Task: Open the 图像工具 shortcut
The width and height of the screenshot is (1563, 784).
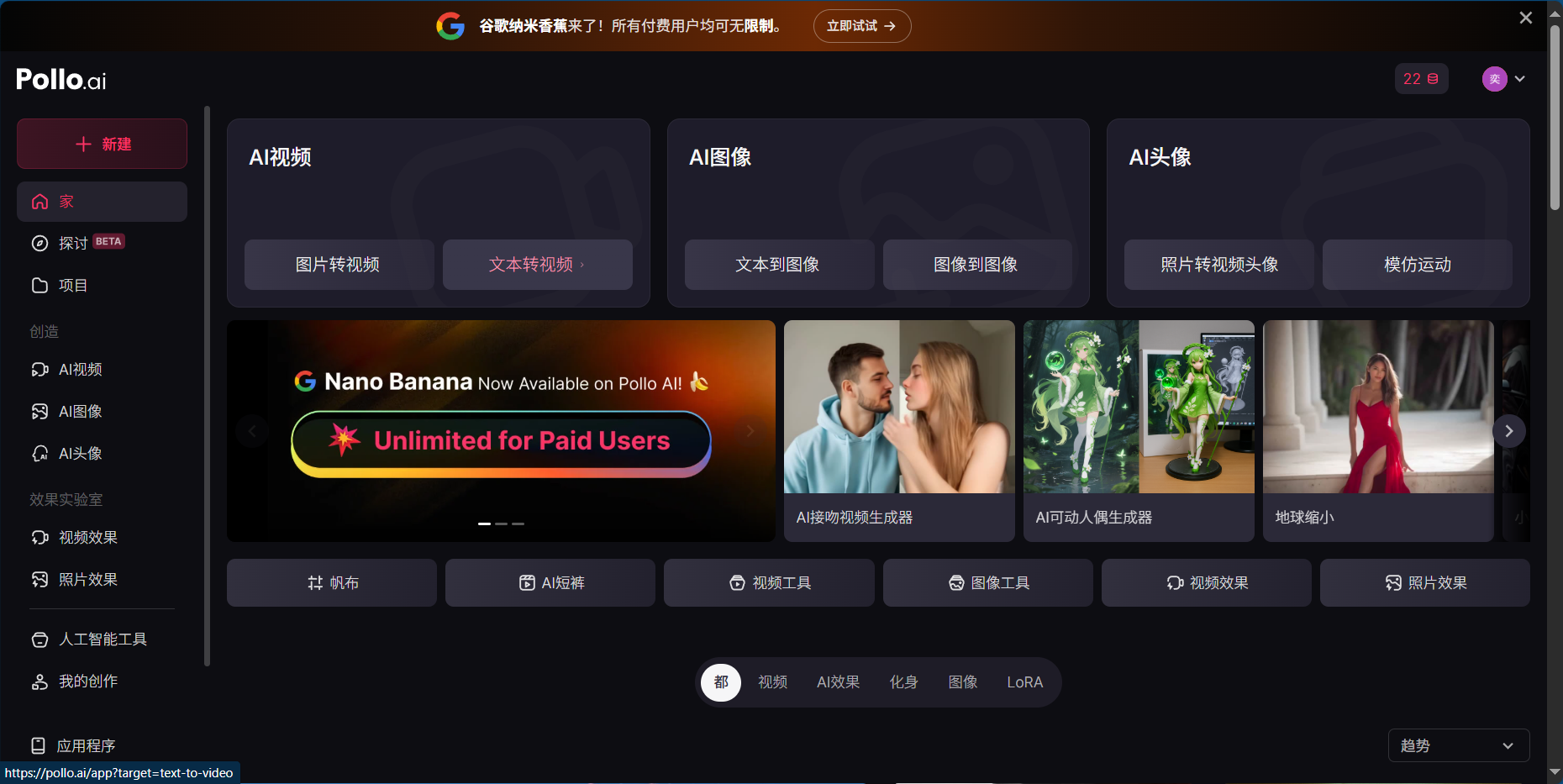Action: (988, 583)
